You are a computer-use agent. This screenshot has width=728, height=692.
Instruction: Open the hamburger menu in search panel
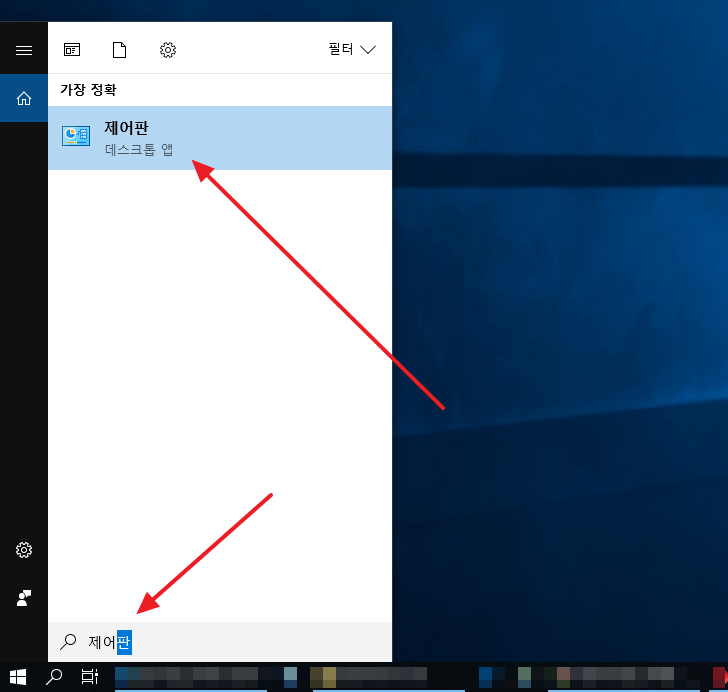click(x=24, y=50)
